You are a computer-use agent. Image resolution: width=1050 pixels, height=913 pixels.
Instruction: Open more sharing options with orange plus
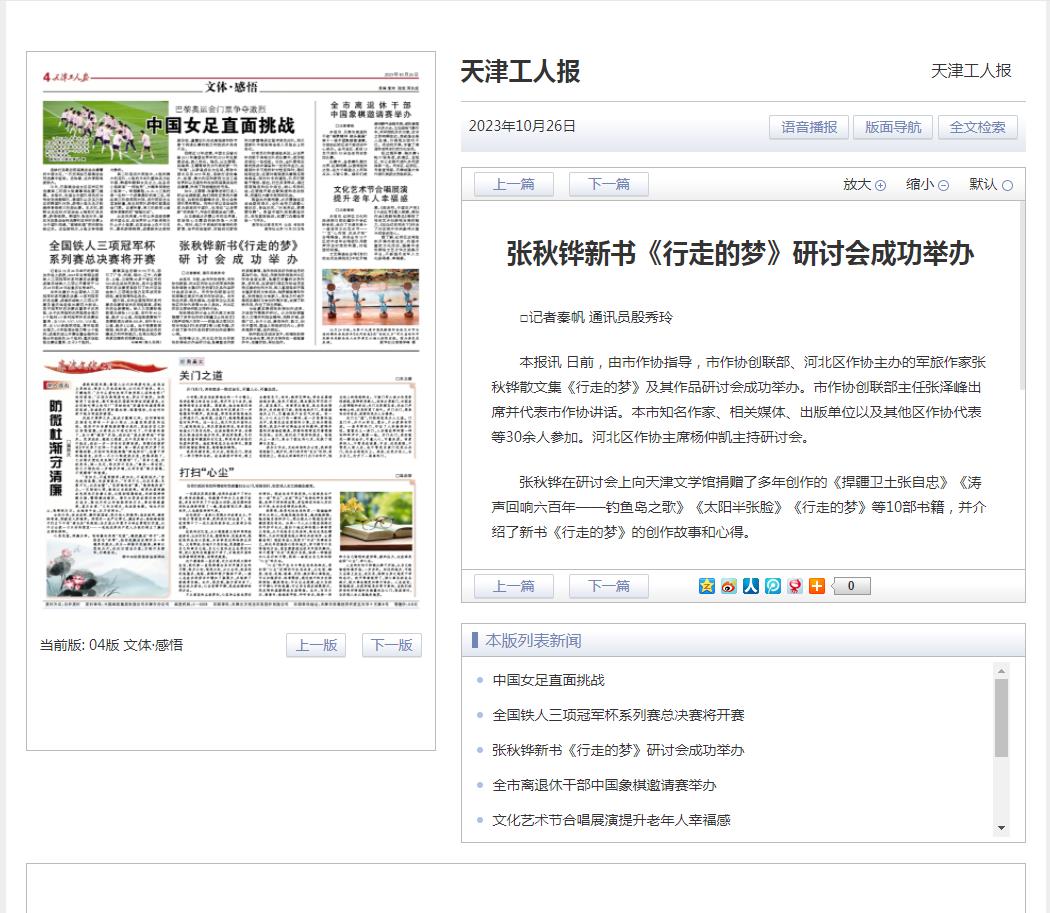[x=817, y=586]
